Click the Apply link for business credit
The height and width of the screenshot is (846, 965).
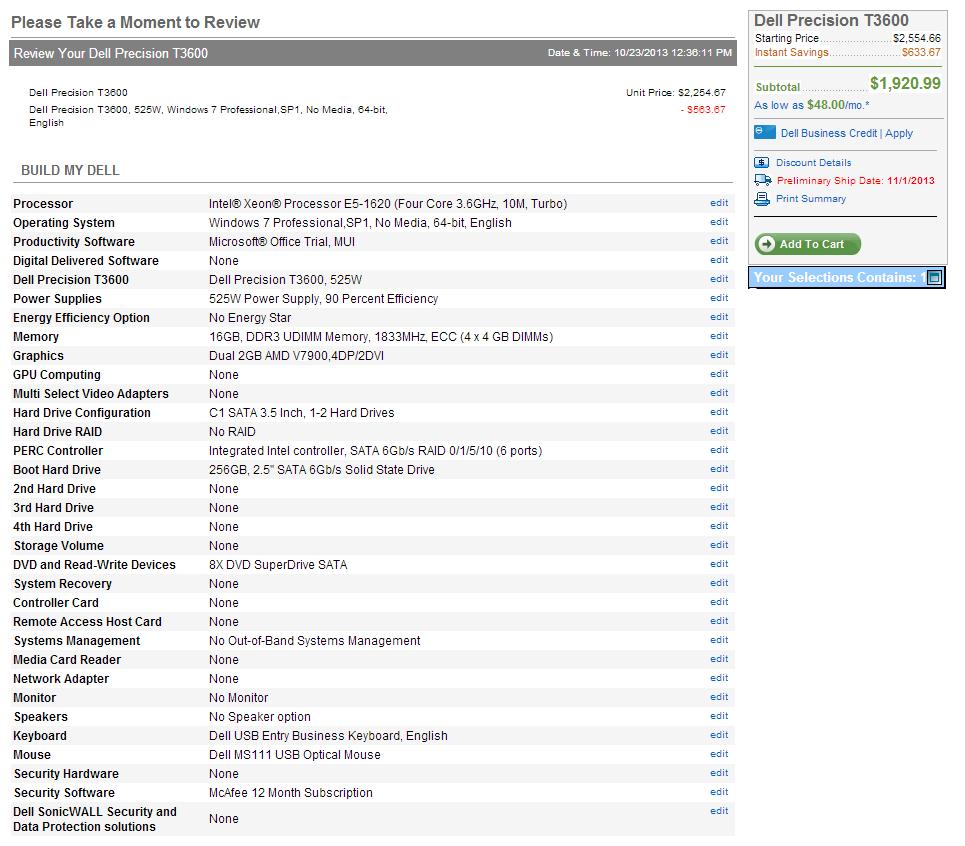(x=899, y=133)
